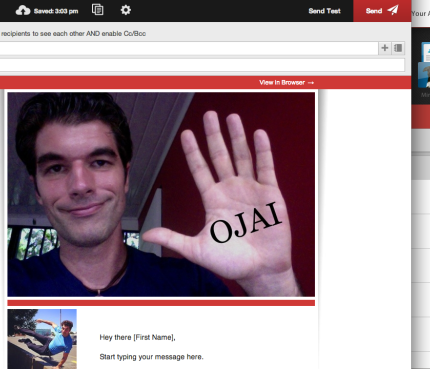Click the enable Cc/Bcc recipients hint text
430x369 pixels.
click(73, 33)
